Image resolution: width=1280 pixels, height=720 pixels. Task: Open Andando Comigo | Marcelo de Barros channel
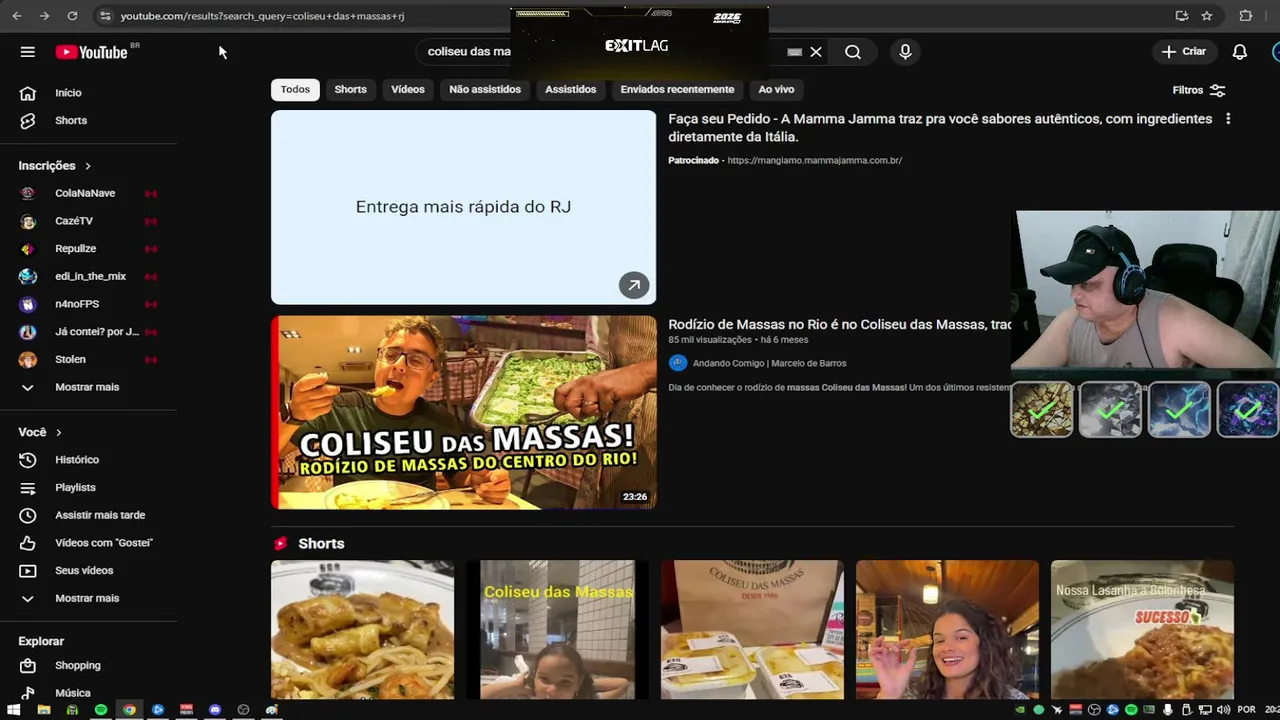pyautogui.click(x=769, y=364)
